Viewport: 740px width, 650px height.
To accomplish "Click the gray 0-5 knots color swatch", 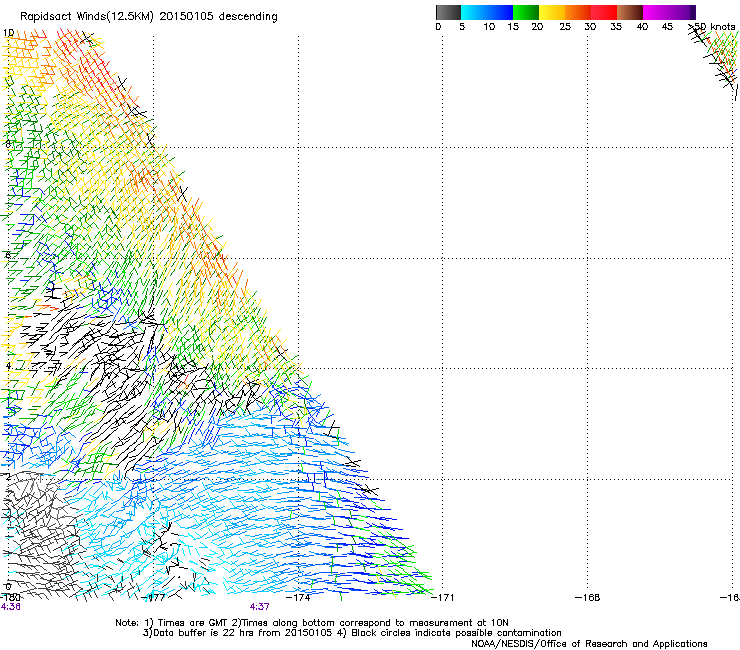I will 448,12.
